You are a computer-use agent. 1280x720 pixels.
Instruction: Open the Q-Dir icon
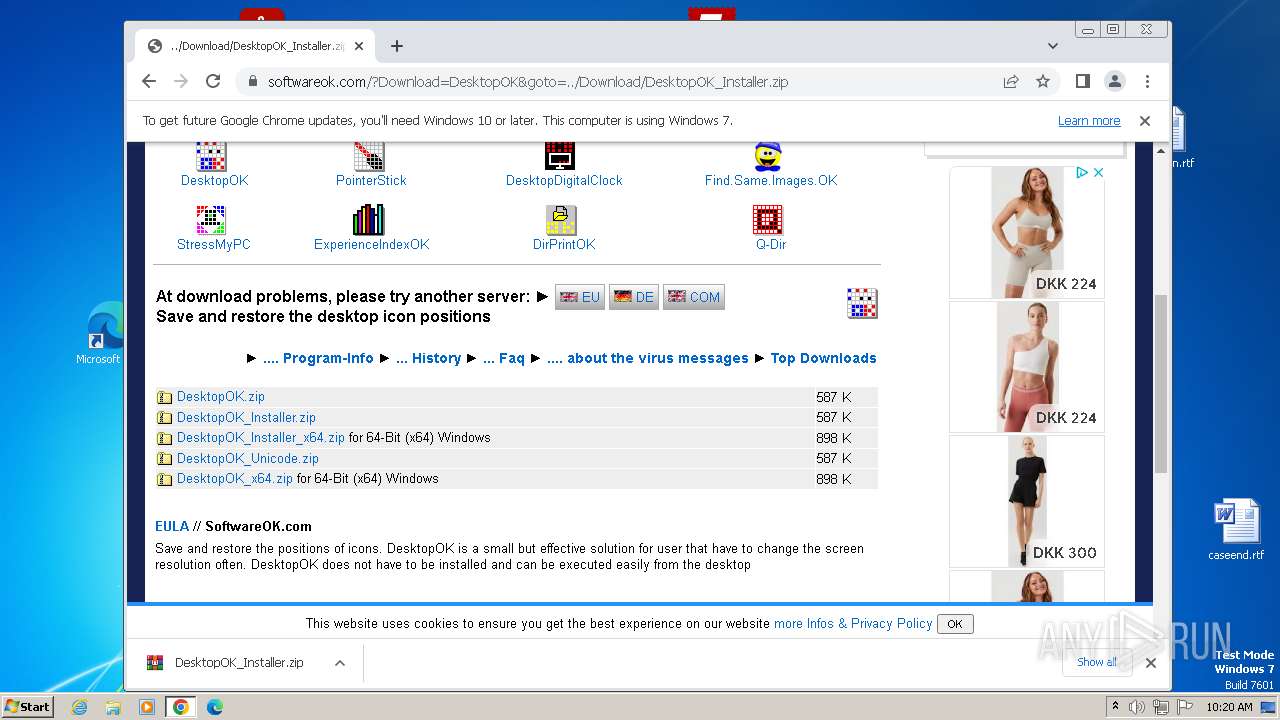[x=768, y=220]
